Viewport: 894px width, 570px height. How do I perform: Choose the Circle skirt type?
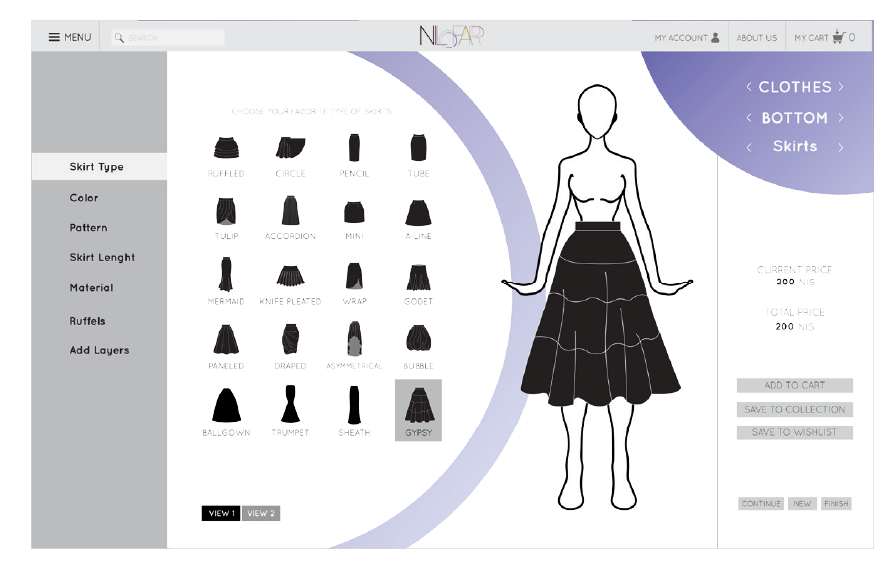click(x=290, y=148)
